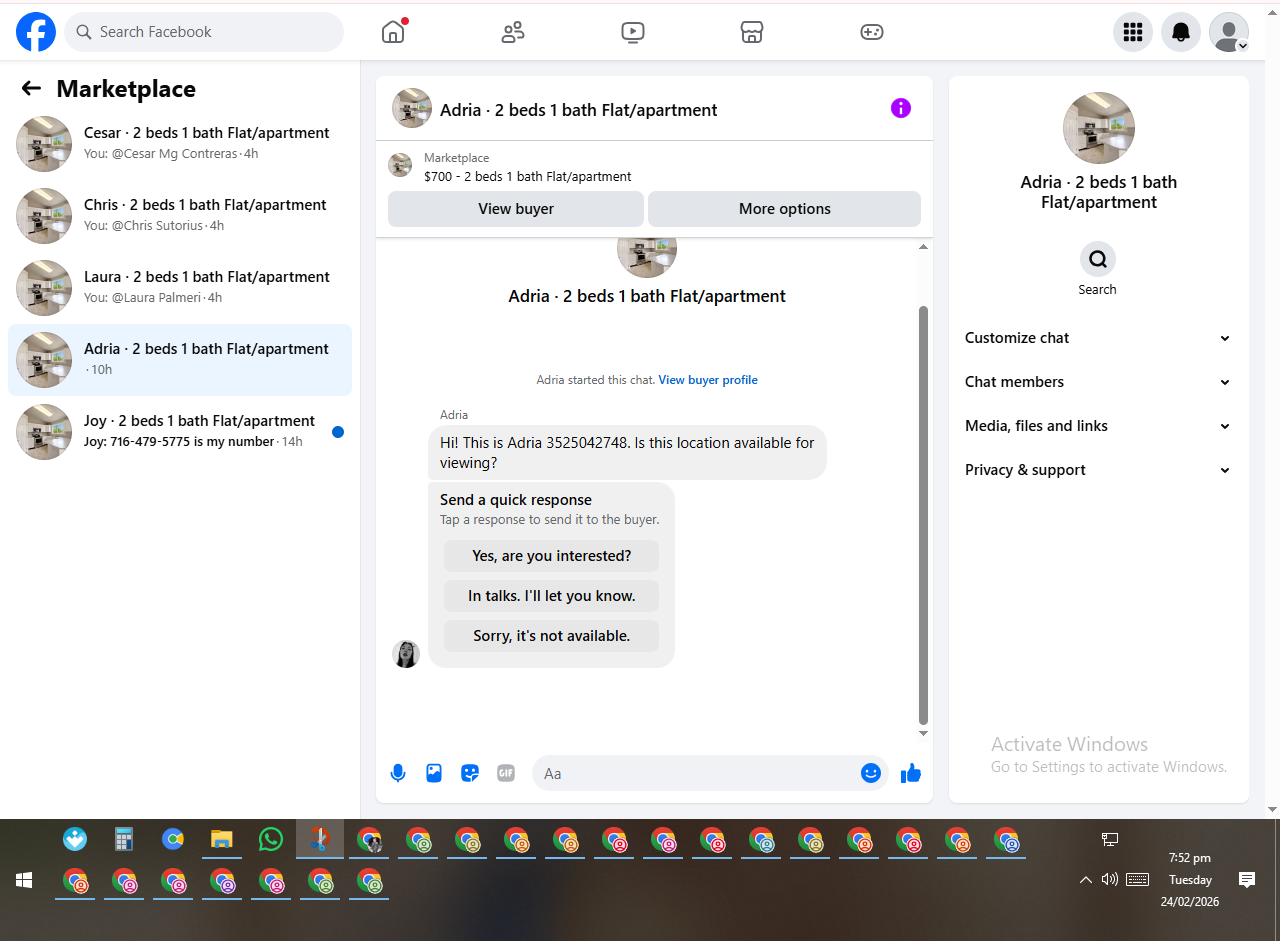Open the Cesar conversation
1280x941 pixels.
[180, 144]
